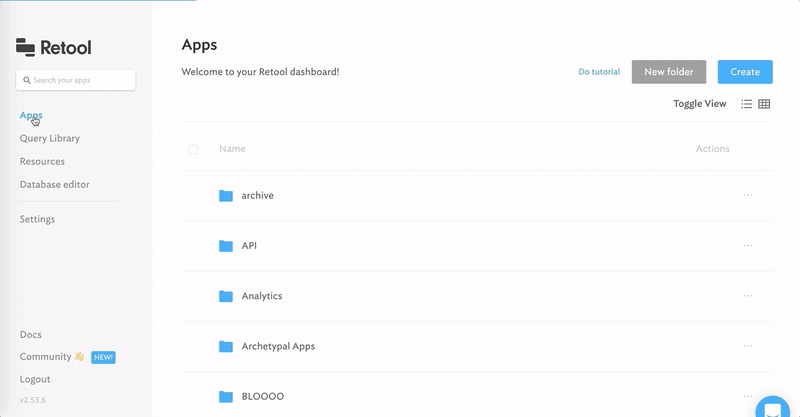Click the Do tutorial link

coord(599,72)
